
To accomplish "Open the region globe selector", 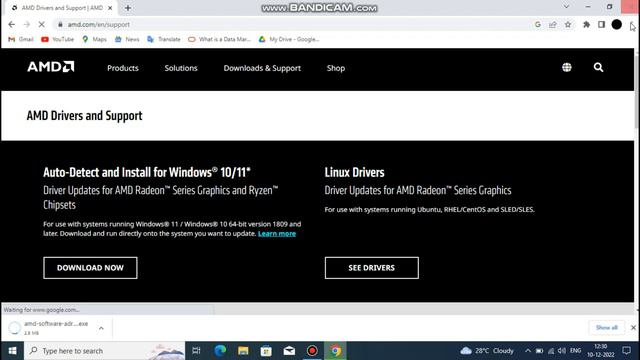I will click(567, 67).
